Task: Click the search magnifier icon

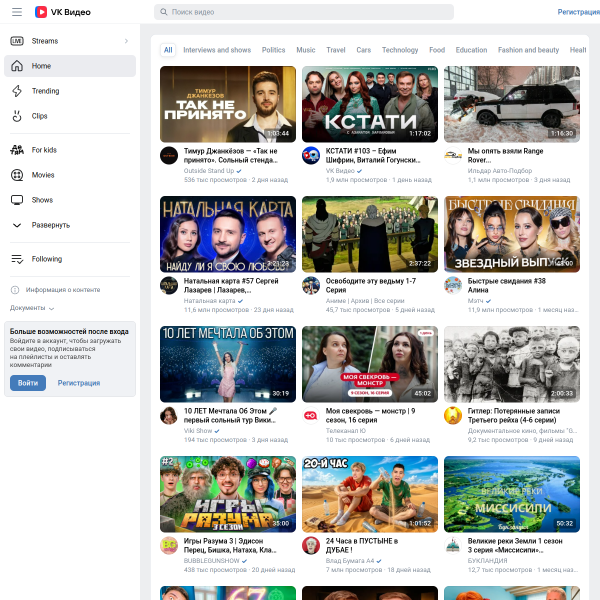Action: coord(163,12)
